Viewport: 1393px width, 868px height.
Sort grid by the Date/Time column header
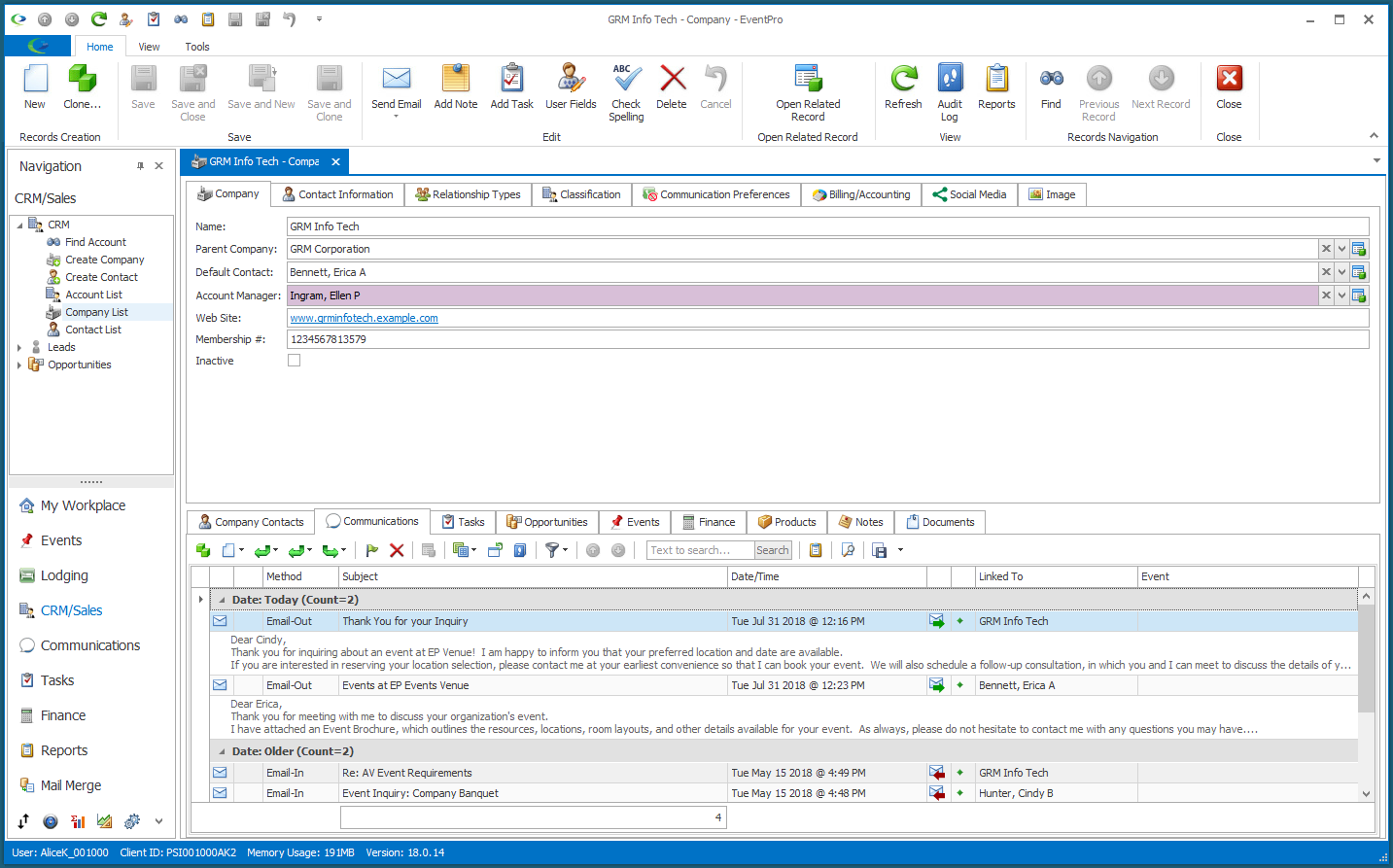click(x=826, y=576)
